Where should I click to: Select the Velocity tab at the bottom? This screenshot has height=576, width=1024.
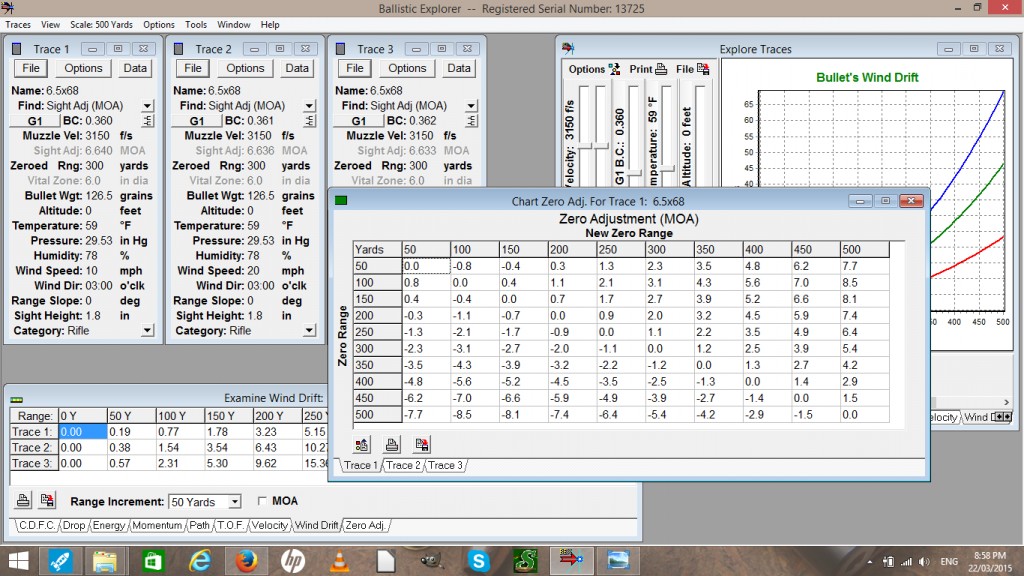[270, 524]
